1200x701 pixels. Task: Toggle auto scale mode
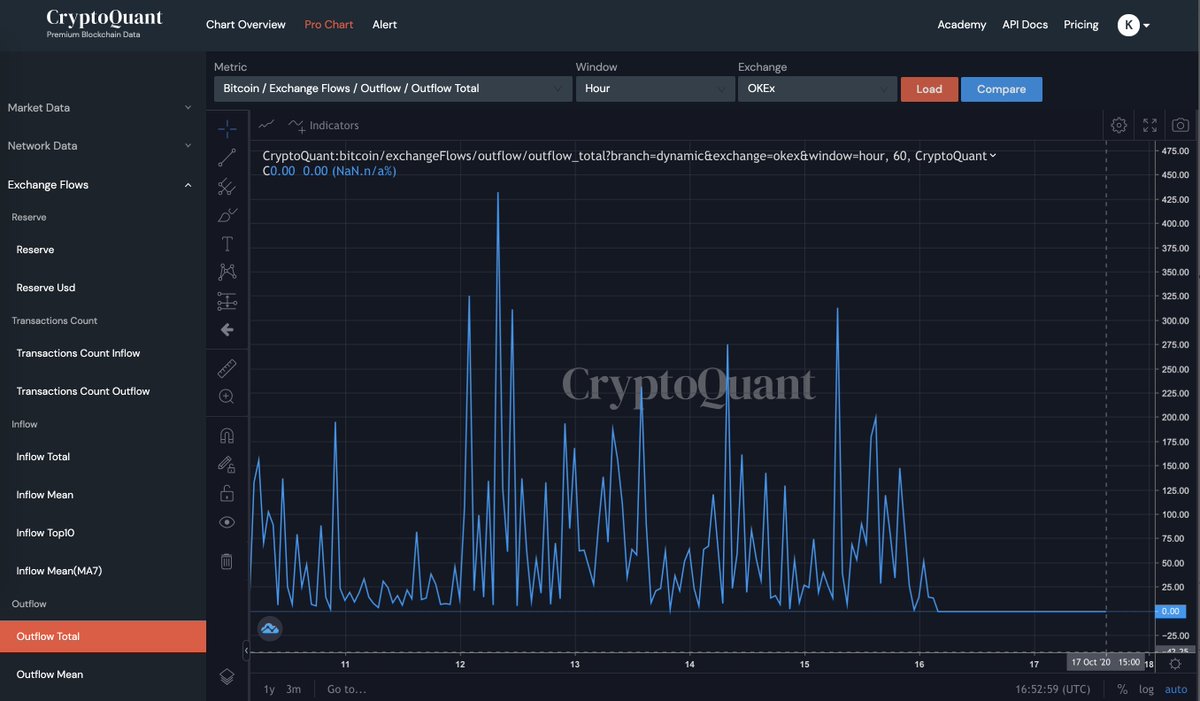coord(1175,689)
